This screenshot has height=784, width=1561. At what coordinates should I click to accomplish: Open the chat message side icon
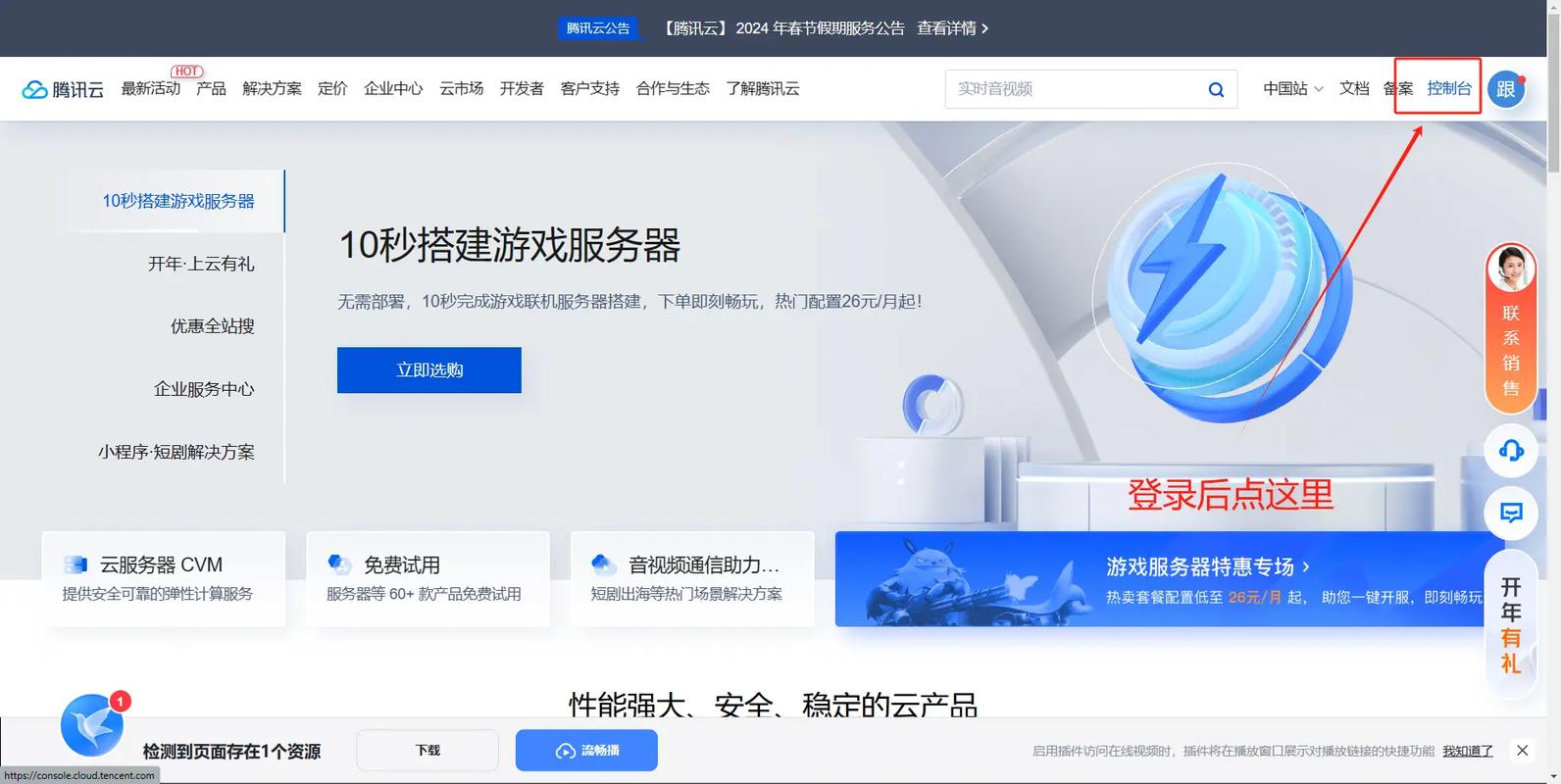point(1511,512)
